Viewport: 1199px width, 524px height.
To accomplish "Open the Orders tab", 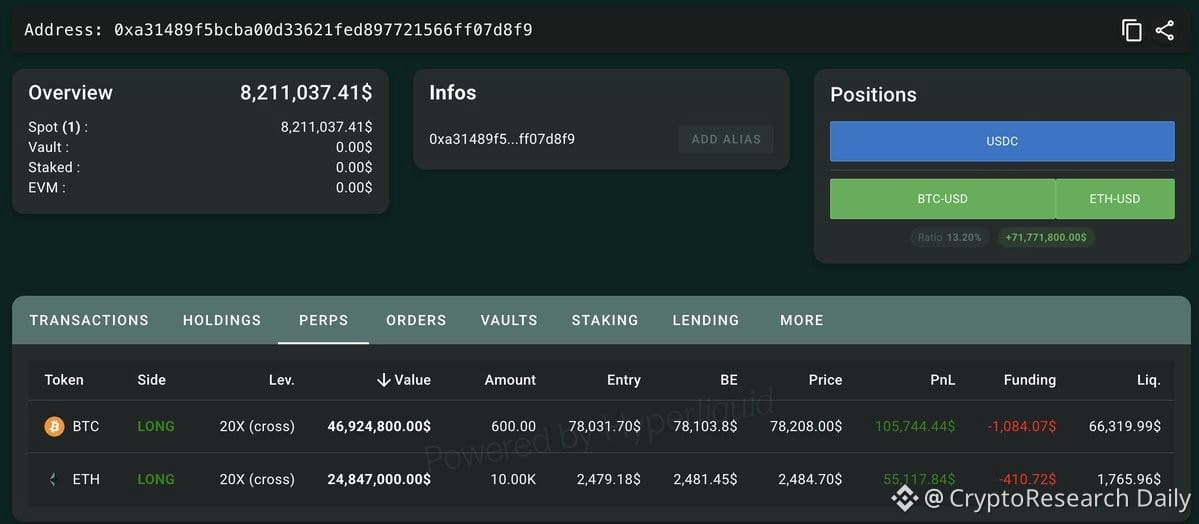I will [416, 321].
